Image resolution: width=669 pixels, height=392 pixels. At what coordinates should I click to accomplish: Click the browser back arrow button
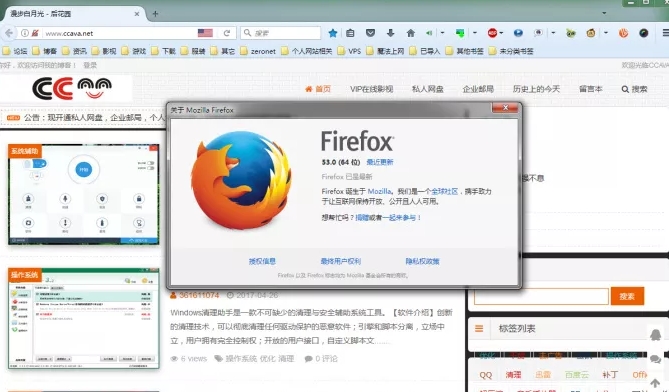[9, 33]
